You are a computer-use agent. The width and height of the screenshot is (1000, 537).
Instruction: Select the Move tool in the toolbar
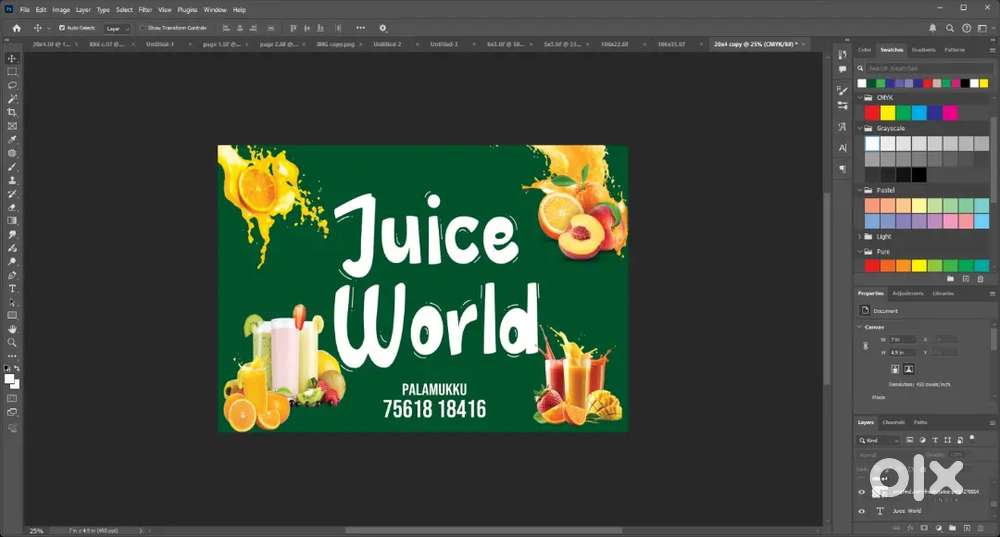click(12, 59)
